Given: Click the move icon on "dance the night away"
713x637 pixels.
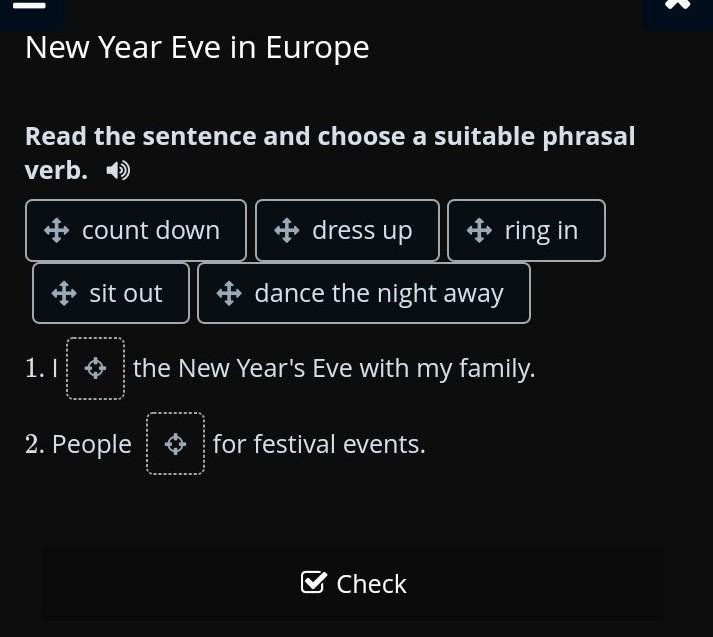Looking at the screenshot, I should pos(229,294).
